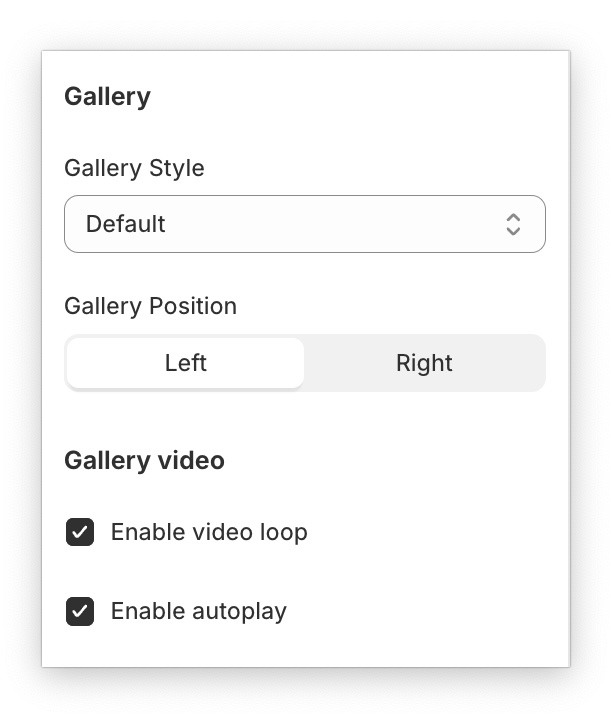
Task: Click the Gallery Position segmented control background
Action: coord(305,387)
